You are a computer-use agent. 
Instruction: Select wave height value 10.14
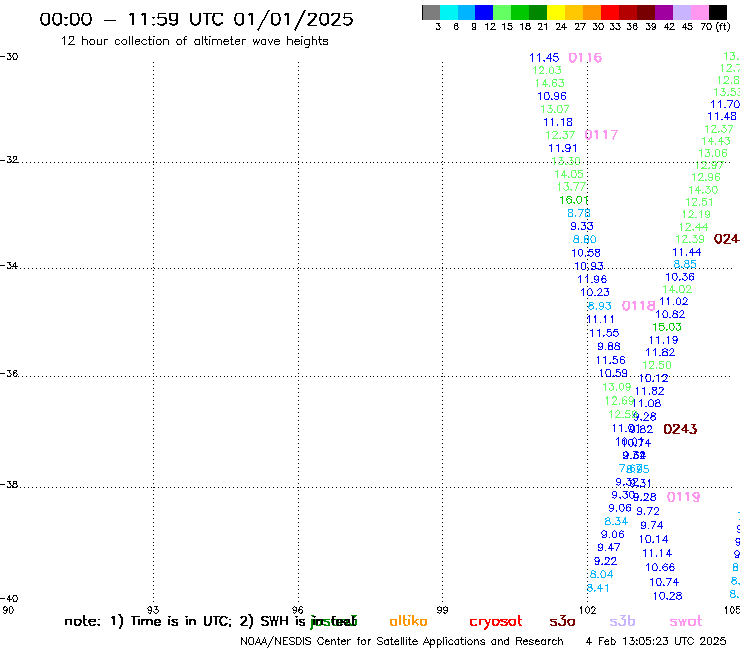point(654,539)
